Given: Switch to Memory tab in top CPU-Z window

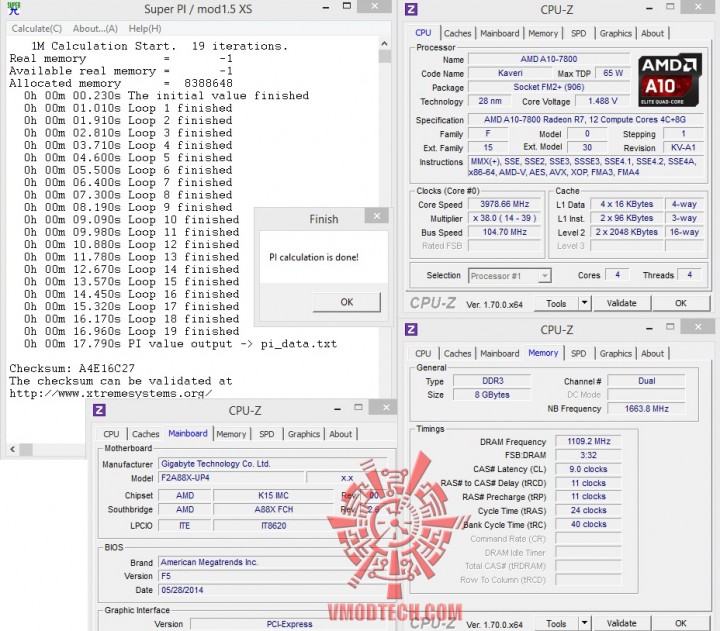Looking at the screenshot, I should 543,33.
